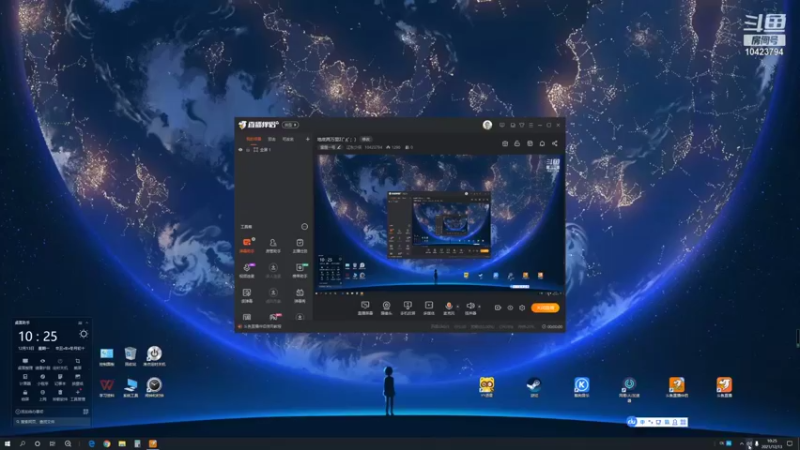Open the desktop widget's top menu icon

click(80, 323)
